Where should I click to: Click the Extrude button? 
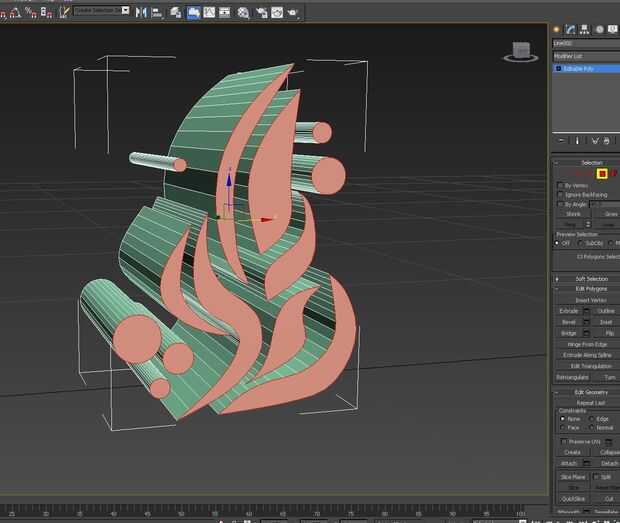(x=568, y=311)
